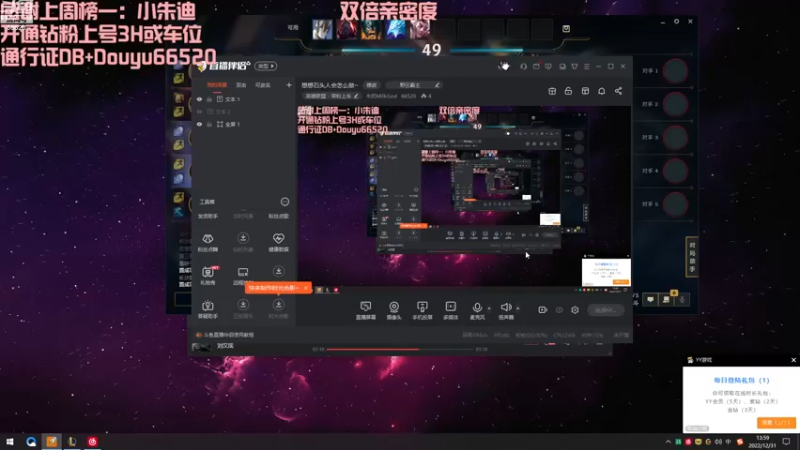The height and width of the screenshot is (450, 800).
Task: Expand the speaker options arrow
Action: pos(518,308)
